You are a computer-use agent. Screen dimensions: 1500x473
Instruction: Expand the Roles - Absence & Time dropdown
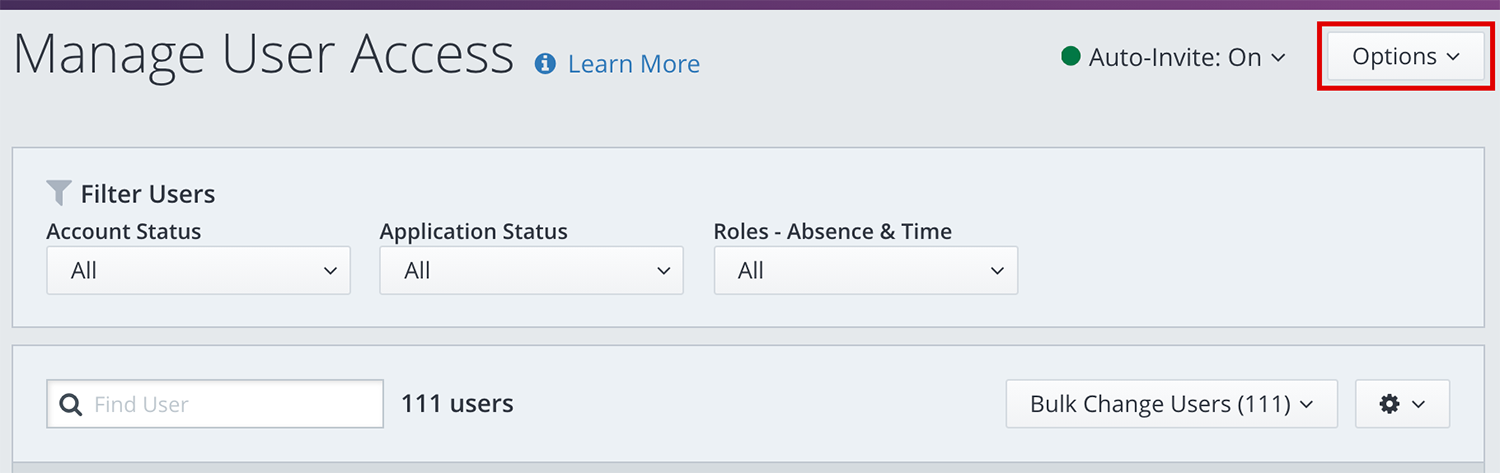click(865, 271)
